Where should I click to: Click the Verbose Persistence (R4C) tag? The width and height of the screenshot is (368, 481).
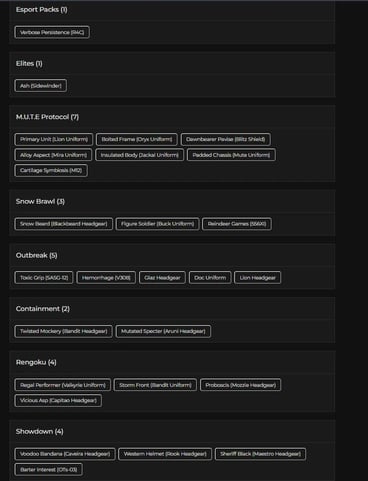click(x=52, y=32)
